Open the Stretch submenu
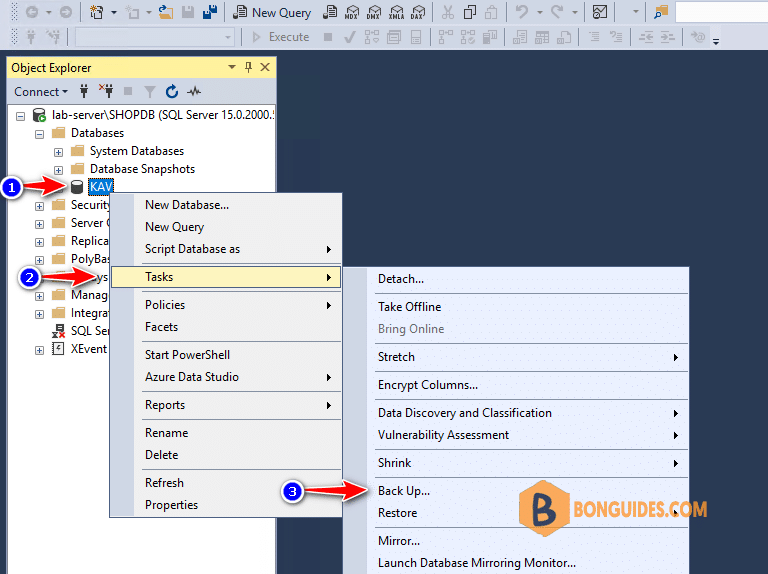This screenshot has height=574, width=768. click(x=516, y=357)
